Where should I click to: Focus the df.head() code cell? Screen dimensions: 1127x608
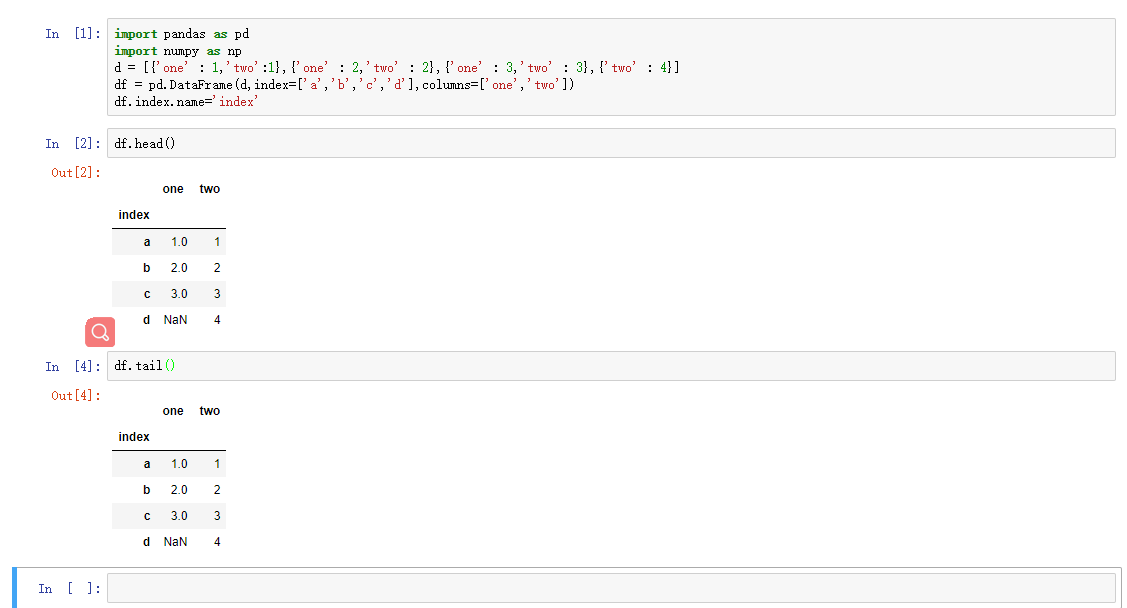click(610, 143)
